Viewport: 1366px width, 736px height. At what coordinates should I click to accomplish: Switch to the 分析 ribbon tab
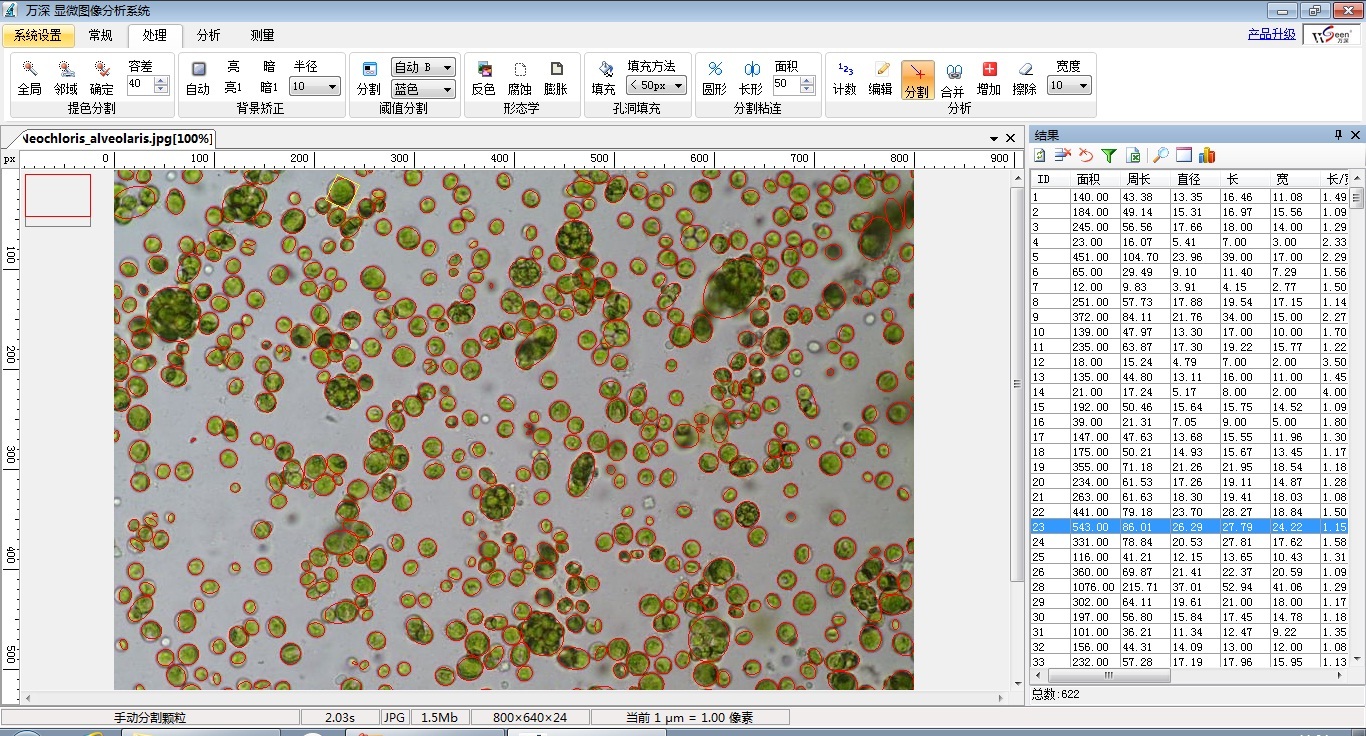pos(208,36)
